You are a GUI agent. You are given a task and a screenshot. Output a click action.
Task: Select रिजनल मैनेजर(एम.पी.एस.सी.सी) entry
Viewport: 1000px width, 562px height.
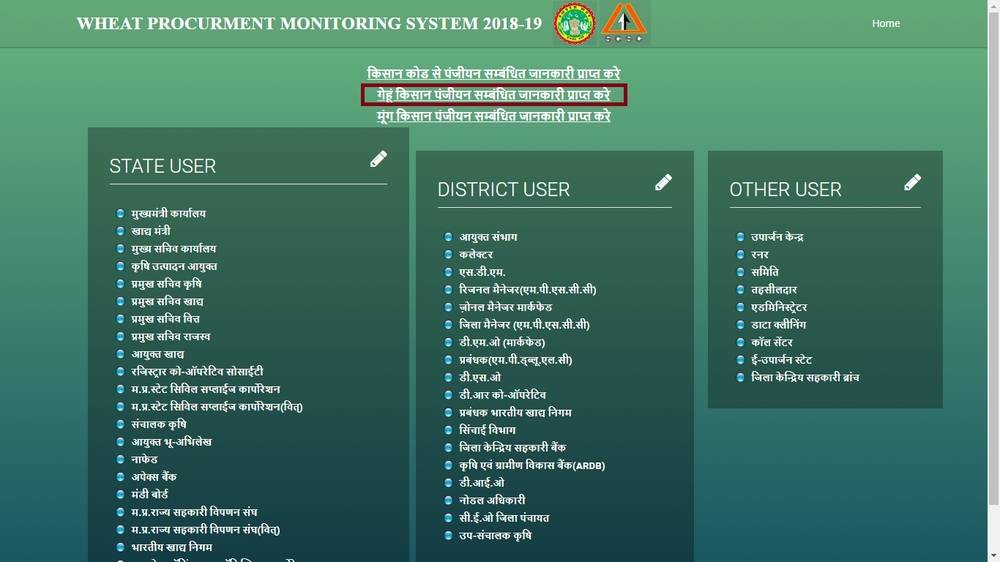click(527, 290)
